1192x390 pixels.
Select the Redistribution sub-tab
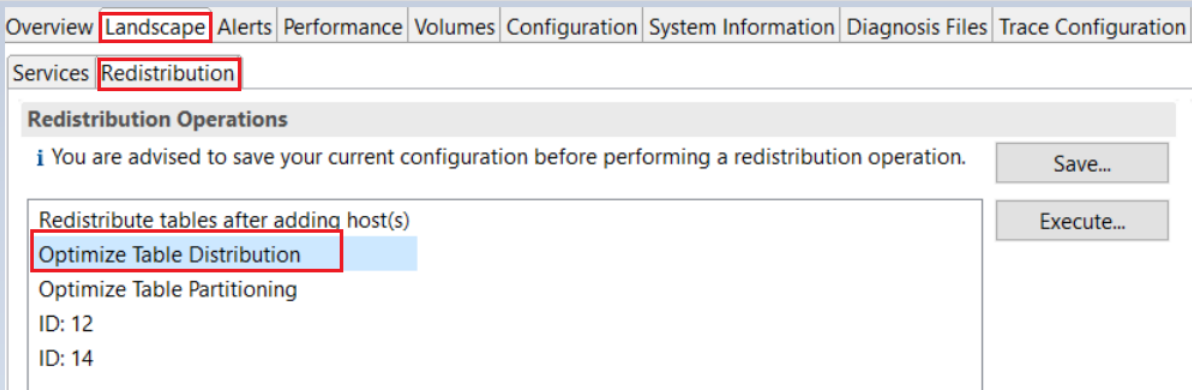(169, 74)
